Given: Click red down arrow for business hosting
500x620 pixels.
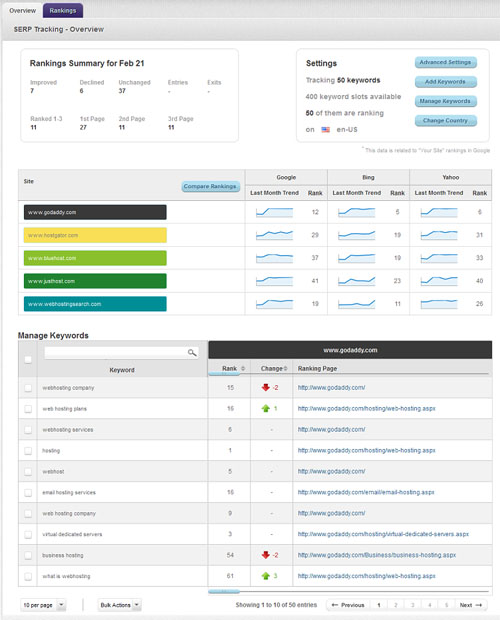Looking at the screenshot, I should click(266, 555).
